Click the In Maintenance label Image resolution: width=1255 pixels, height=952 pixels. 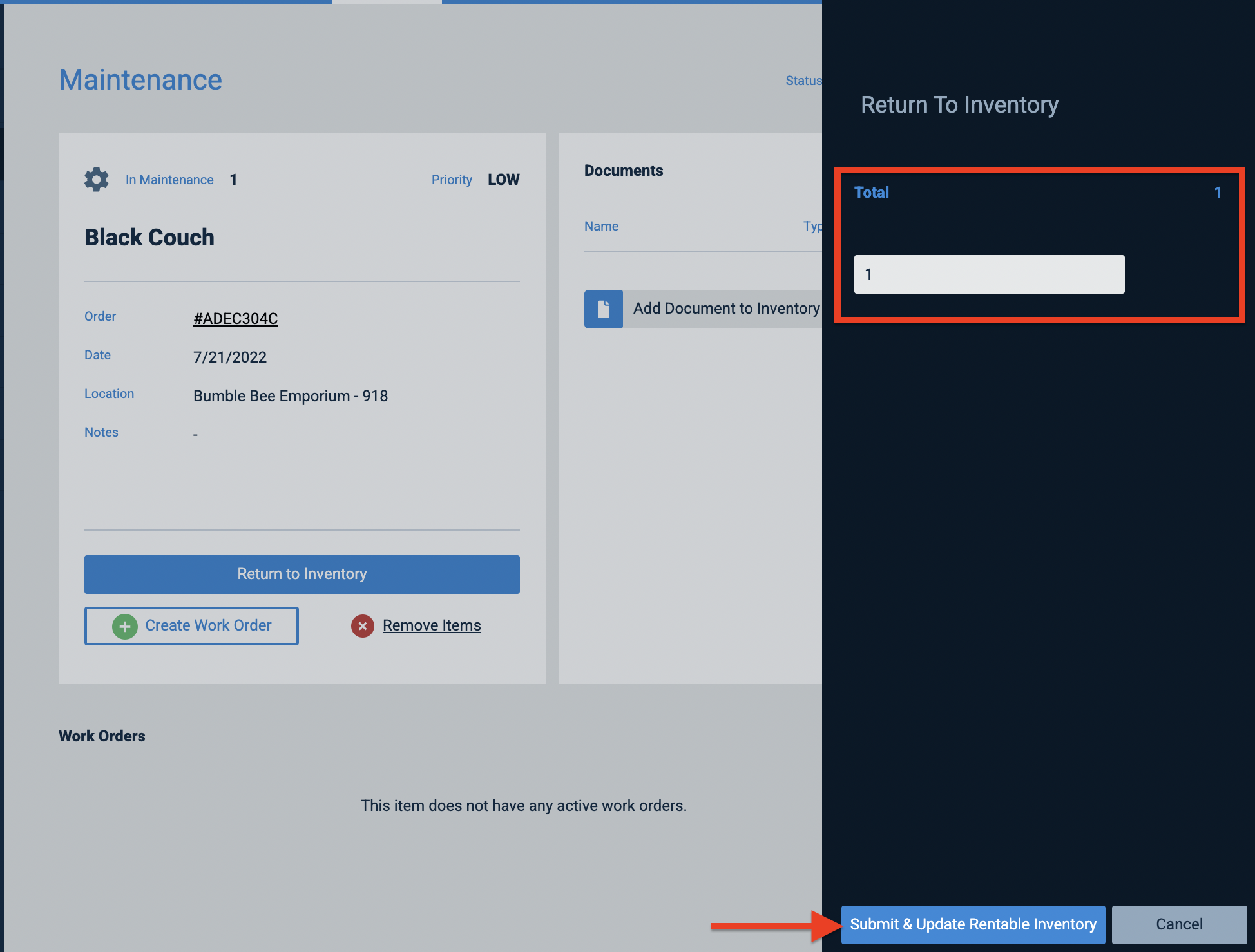point(169,180)
